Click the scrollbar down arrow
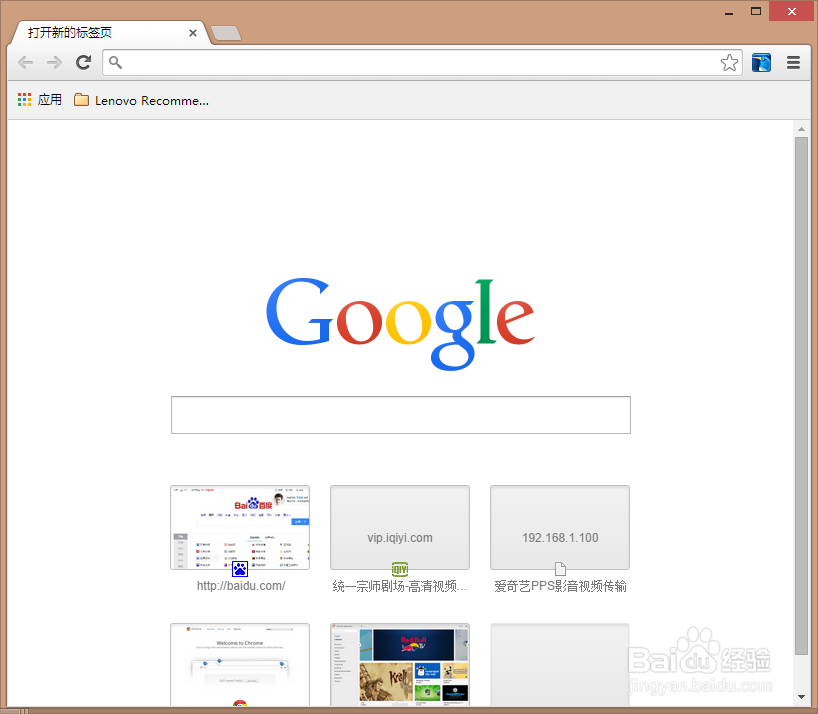 pos(801,696)
